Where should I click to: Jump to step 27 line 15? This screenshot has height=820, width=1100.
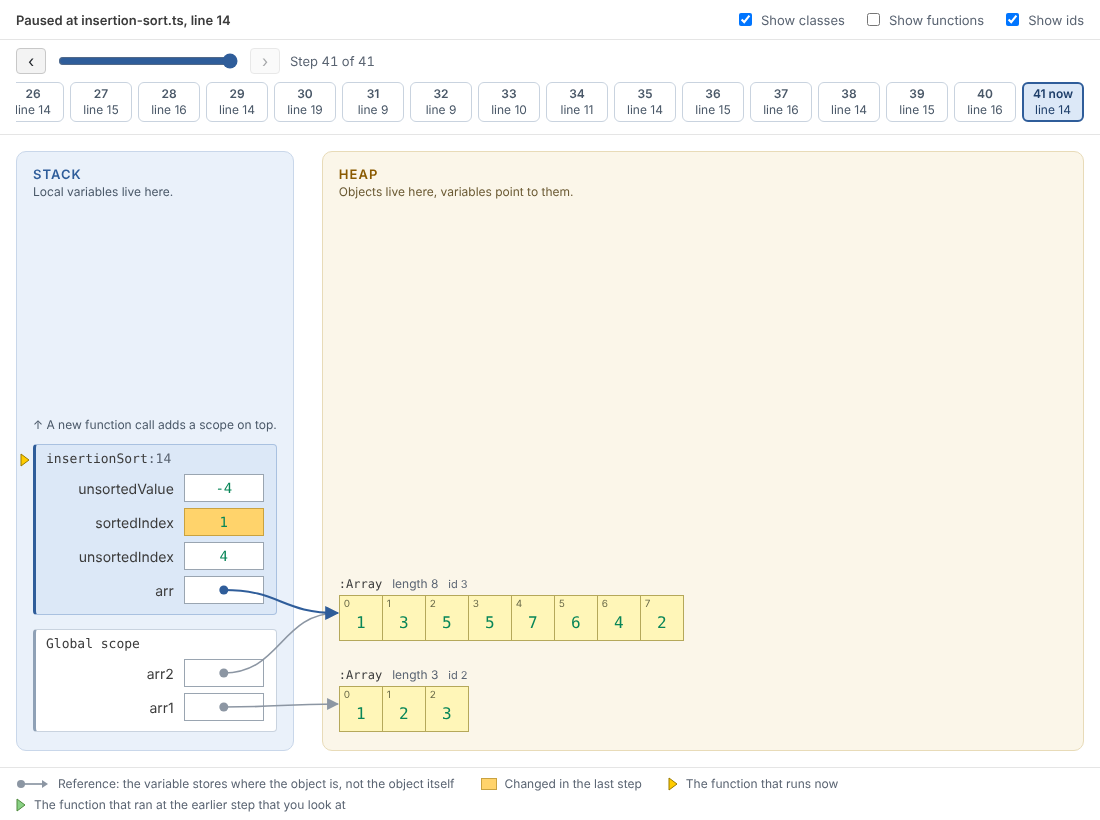(x=101, y=102)
